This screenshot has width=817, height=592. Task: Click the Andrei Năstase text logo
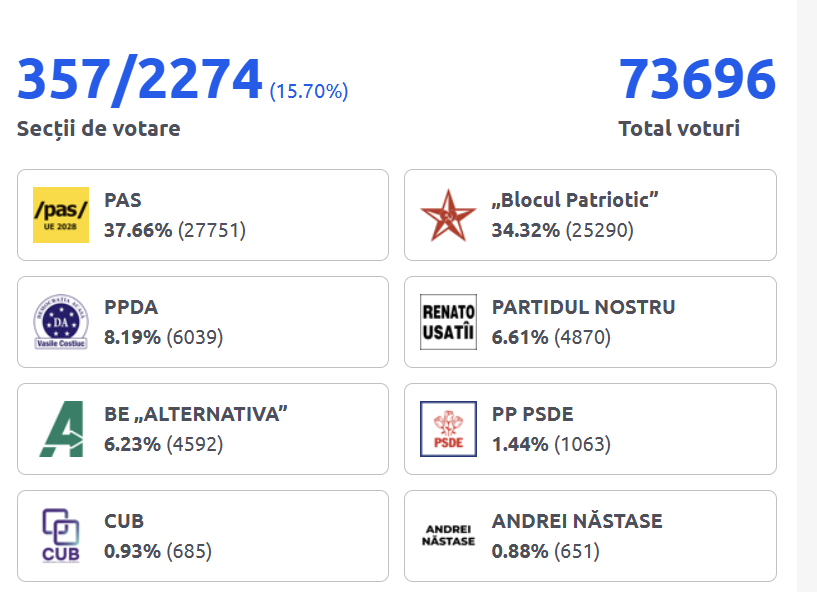point(448,536)
